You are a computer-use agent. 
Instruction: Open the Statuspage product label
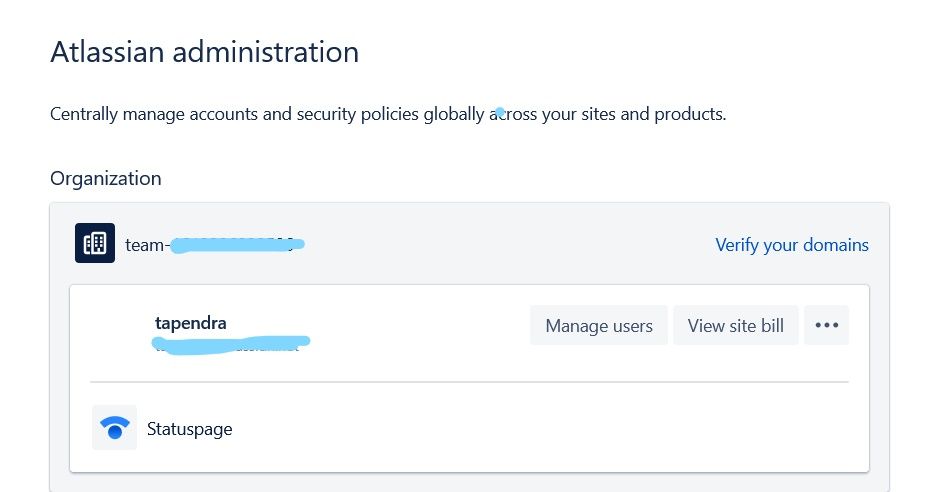pos(189,429)
